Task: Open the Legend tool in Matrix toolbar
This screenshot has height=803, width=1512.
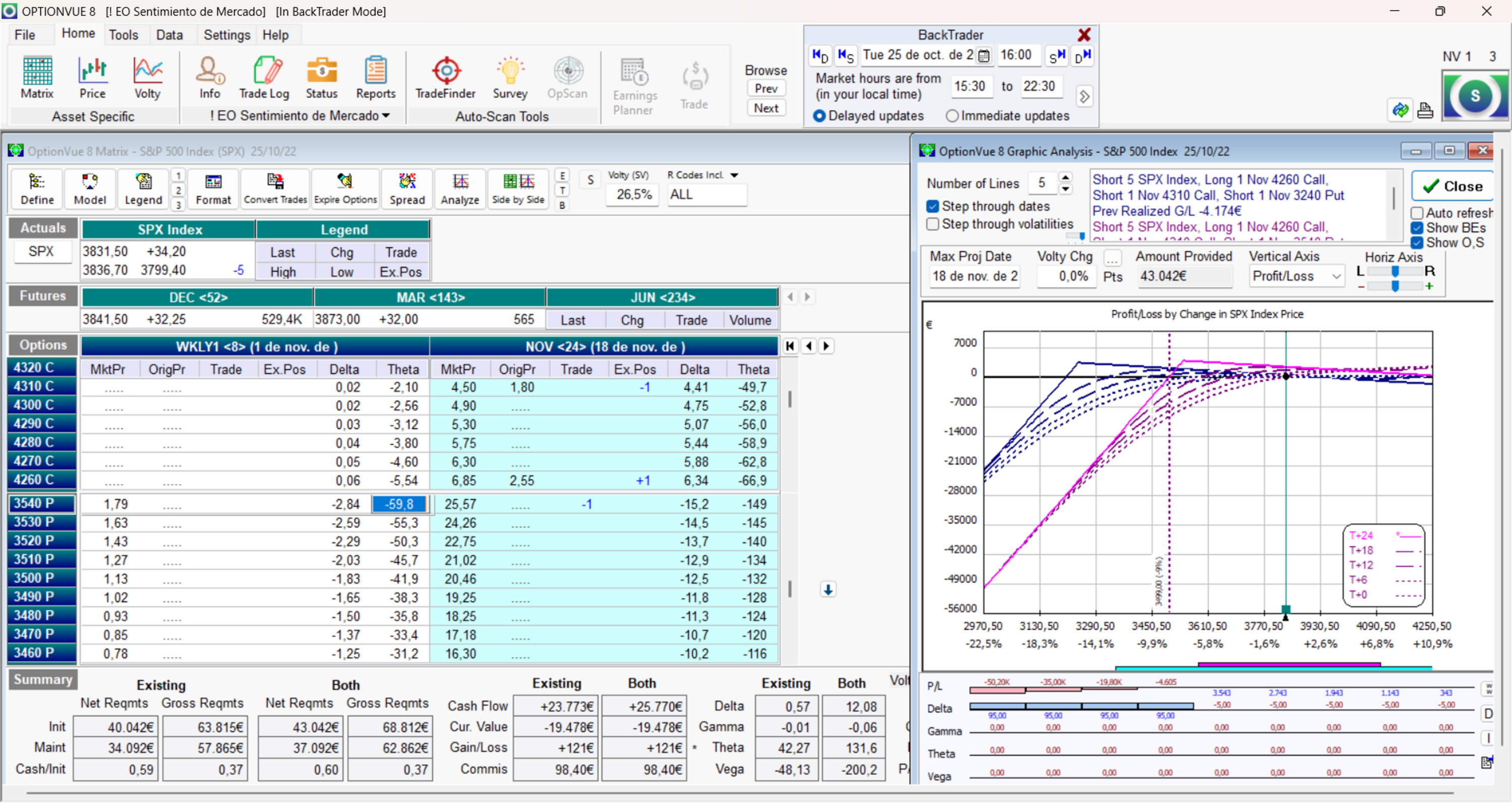Action: 143,189
